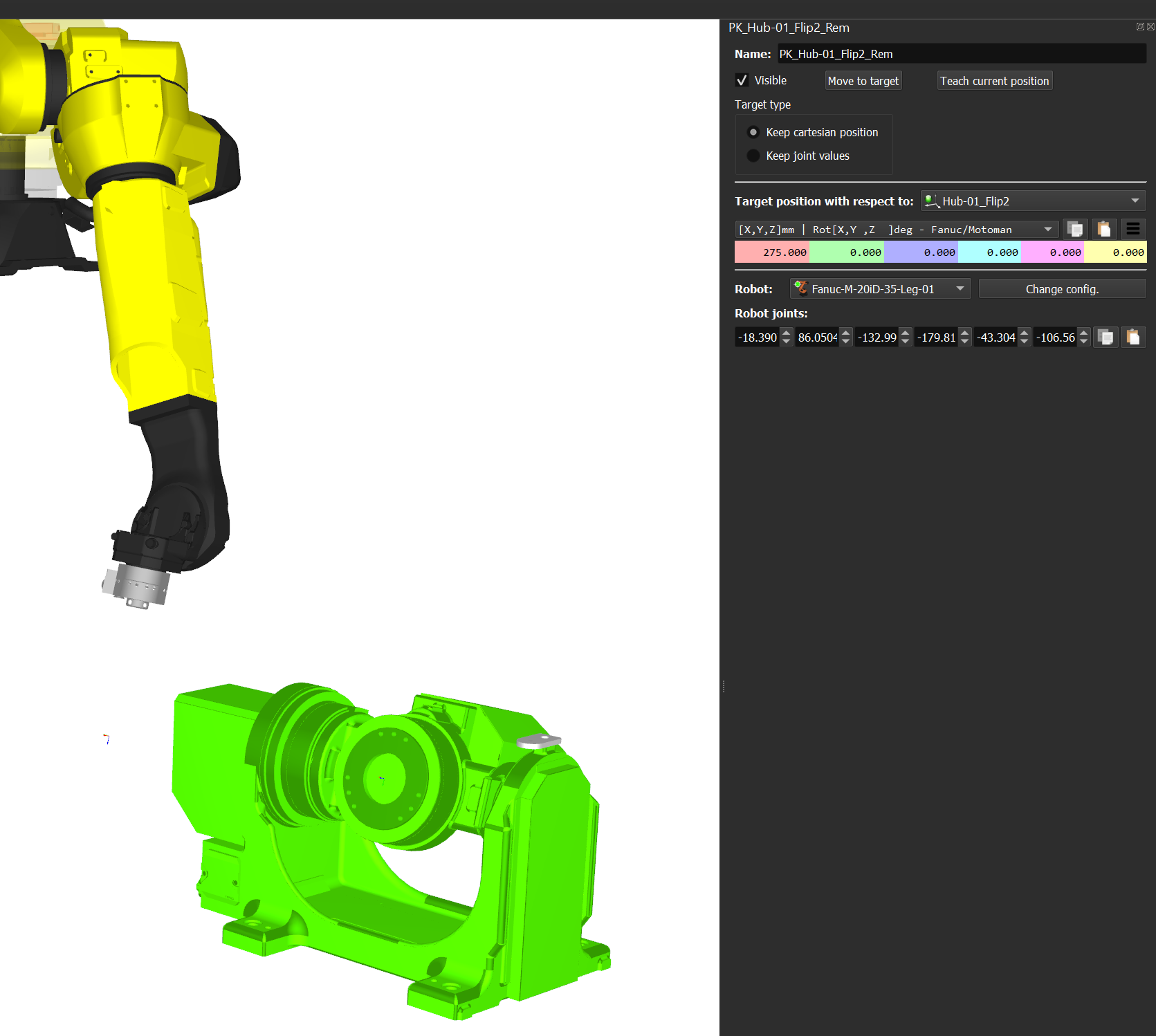
Task: Open the Hub-01_Flip2 reference frame dropdown
Action: click(1033, 201)
